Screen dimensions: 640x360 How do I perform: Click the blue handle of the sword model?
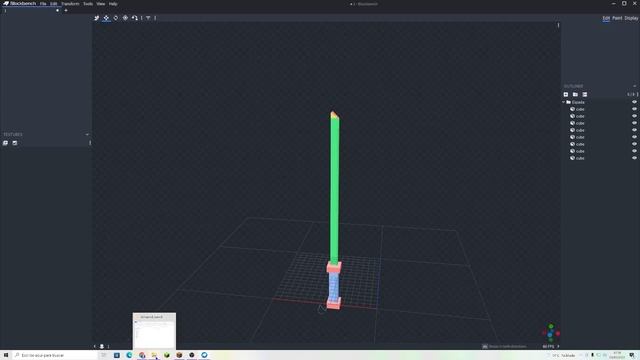pos(333,286)
